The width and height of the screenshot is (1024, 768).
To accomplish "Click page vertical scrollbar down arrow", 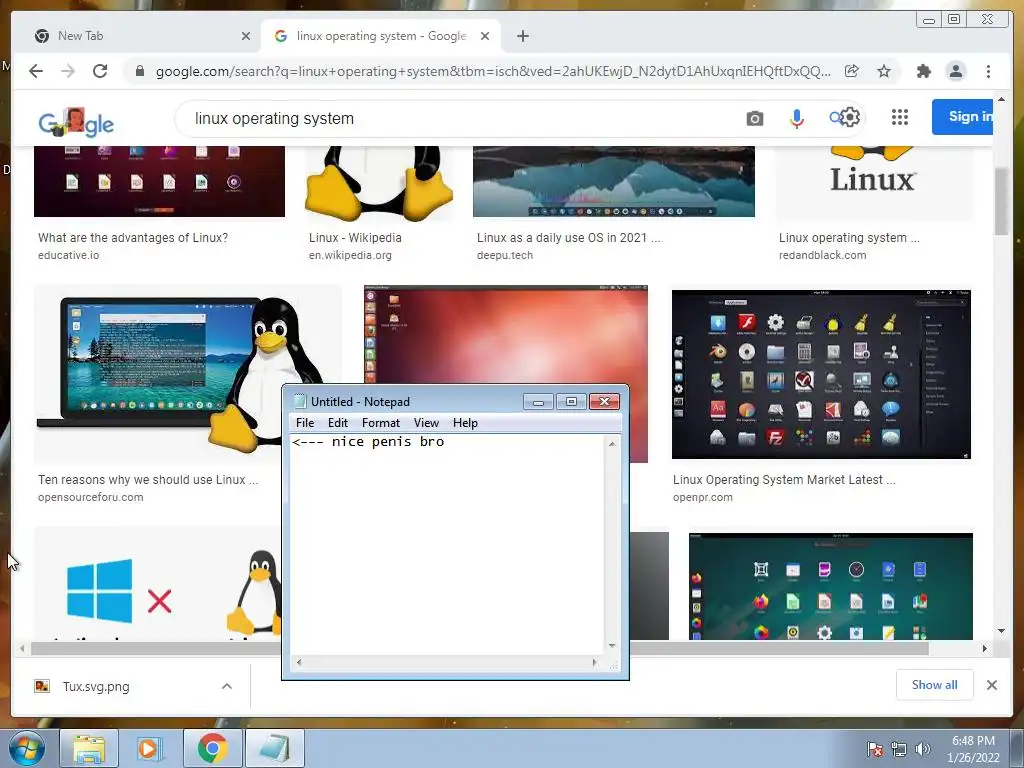I will [x=1001, y=632].
